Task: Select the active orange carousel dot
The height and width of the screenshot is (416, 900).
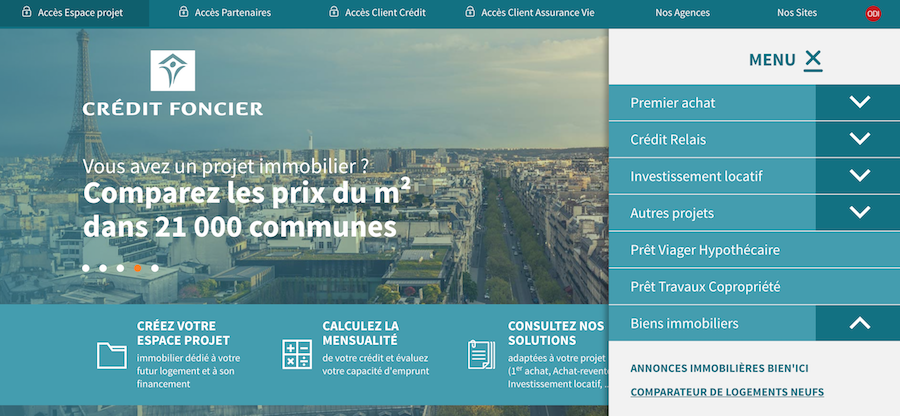Action: 138,268
